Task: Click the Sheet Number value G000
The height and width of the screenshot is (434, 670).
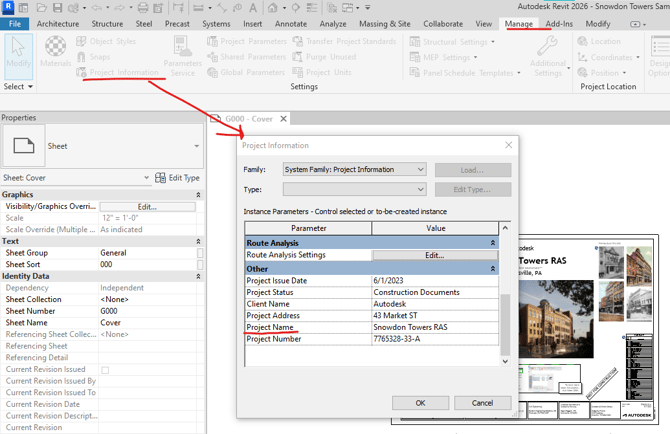Action: 109,311
